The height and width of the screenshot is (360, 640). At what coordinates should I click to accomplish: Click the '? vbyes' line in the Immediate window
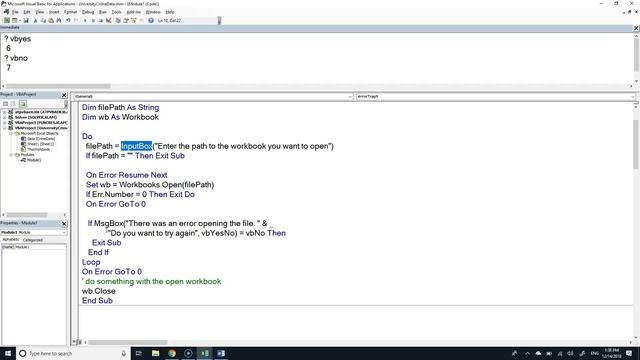(18, 39)
